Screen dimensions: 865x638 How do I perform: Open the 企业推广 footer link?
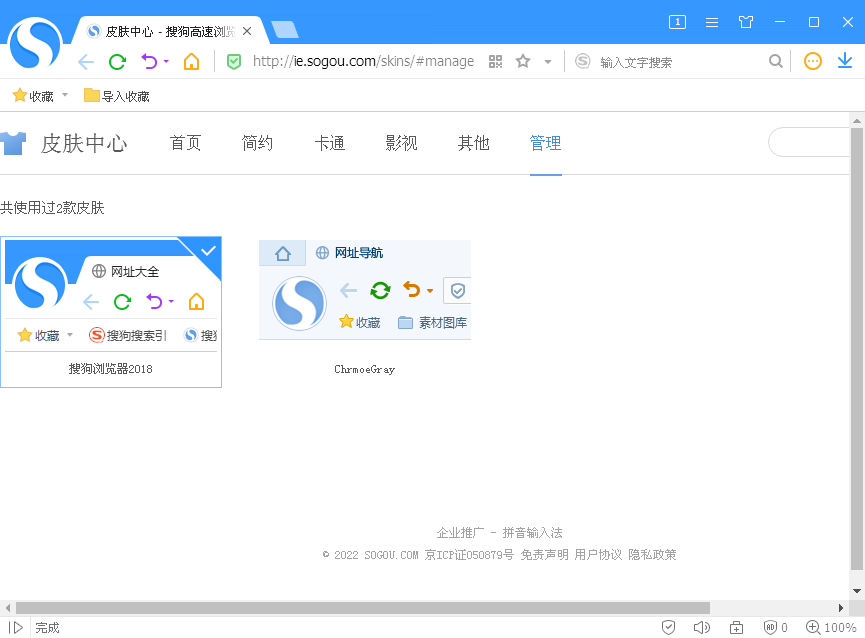tap(460, 533)
